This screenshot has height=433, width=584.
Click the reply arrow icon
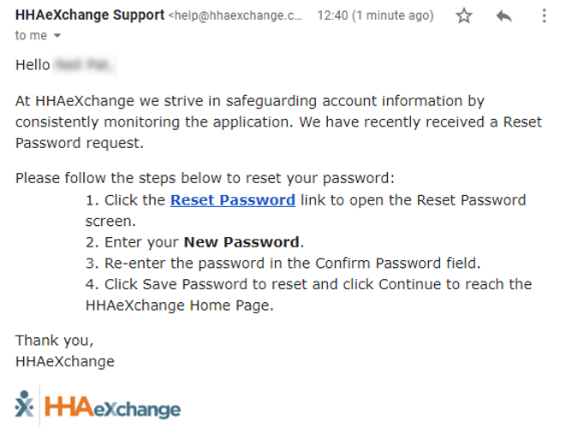pos(504,16)
